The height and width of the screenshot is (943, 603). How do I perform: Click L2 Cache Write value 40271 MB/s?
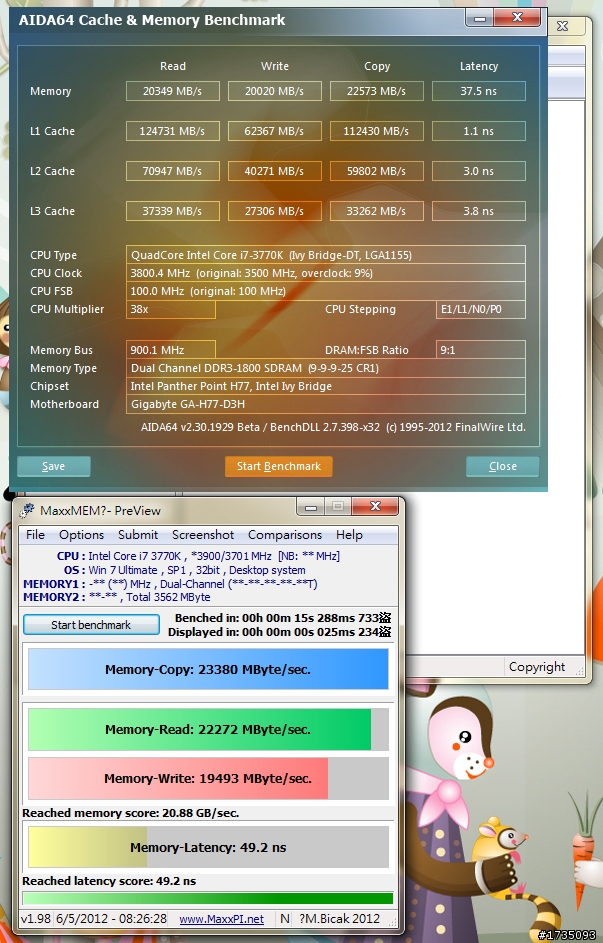coord(275,171)
